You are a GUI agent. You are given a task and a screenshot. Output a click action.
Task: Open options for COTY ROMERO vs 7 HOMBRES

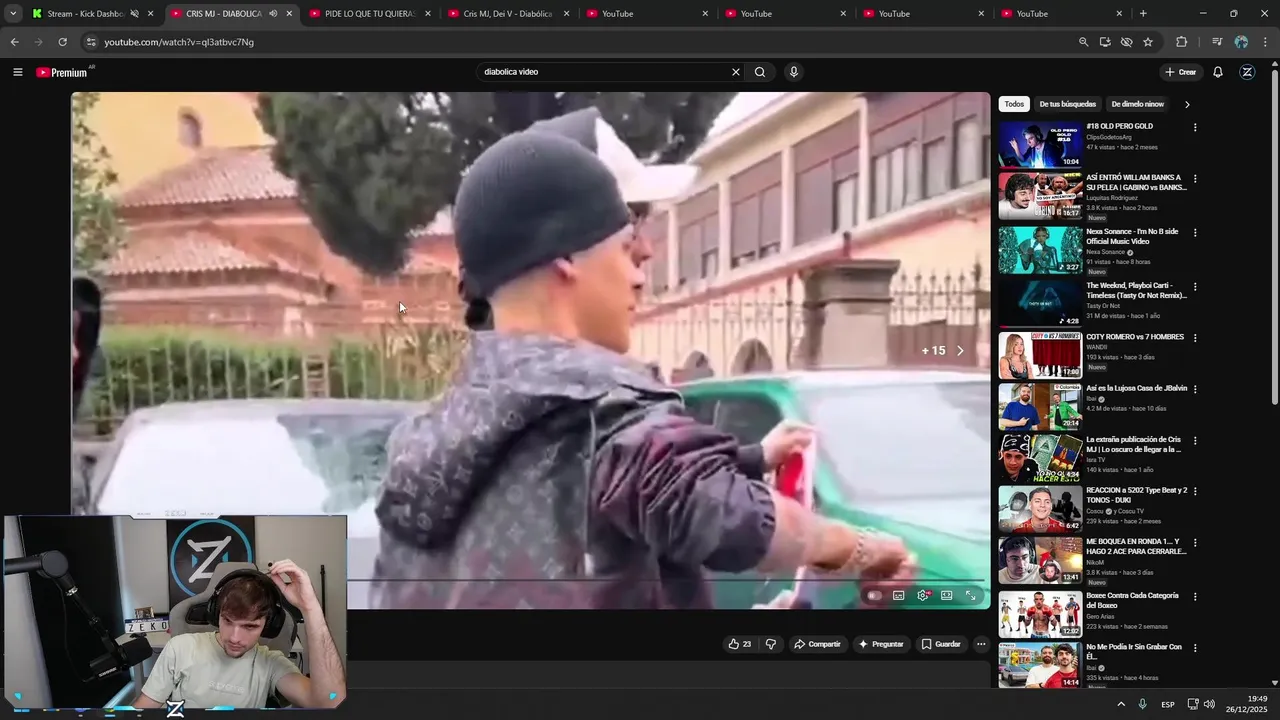[x=1195, y=338]
